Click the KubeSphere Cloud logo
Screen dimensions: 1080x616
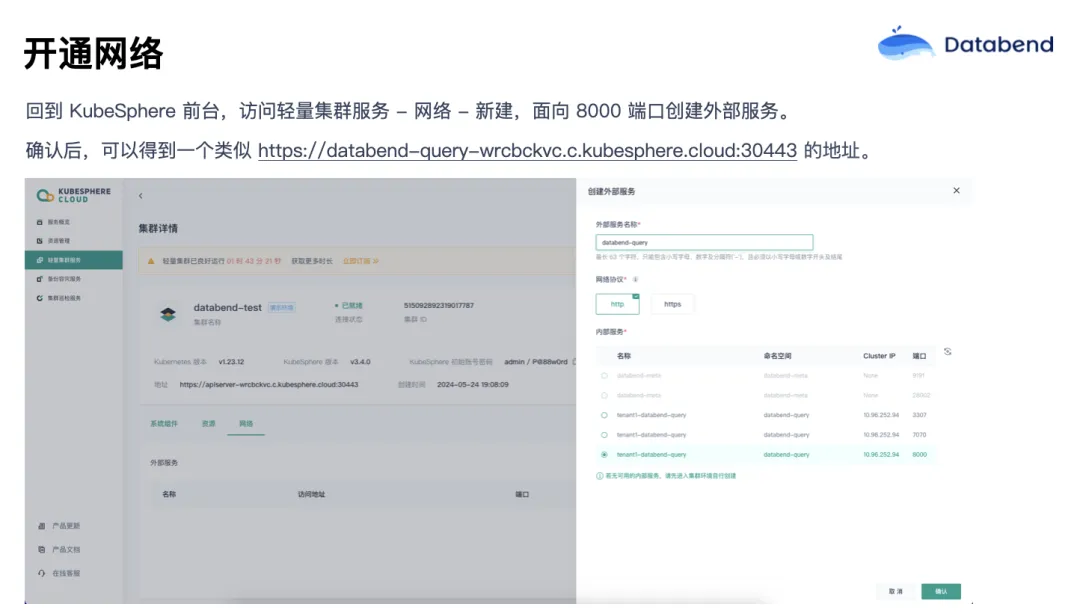(x=74, y=196)
